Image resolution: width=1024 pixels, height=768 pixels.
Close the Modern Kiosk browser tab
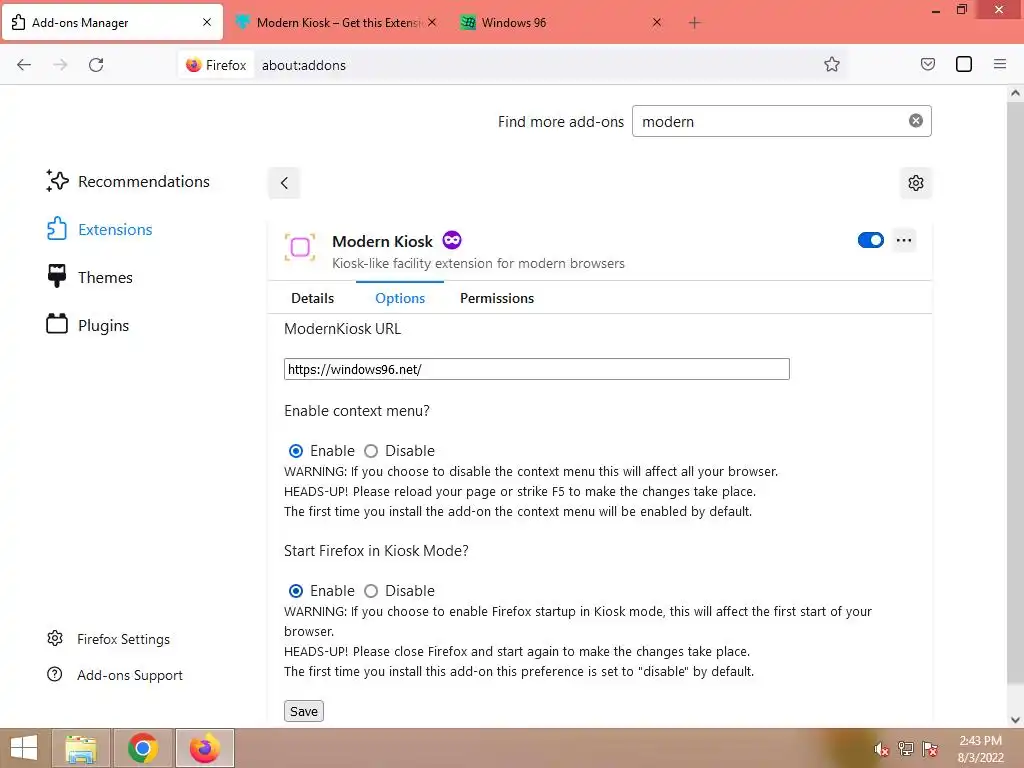pyautogui.click(x=432, y=22)
